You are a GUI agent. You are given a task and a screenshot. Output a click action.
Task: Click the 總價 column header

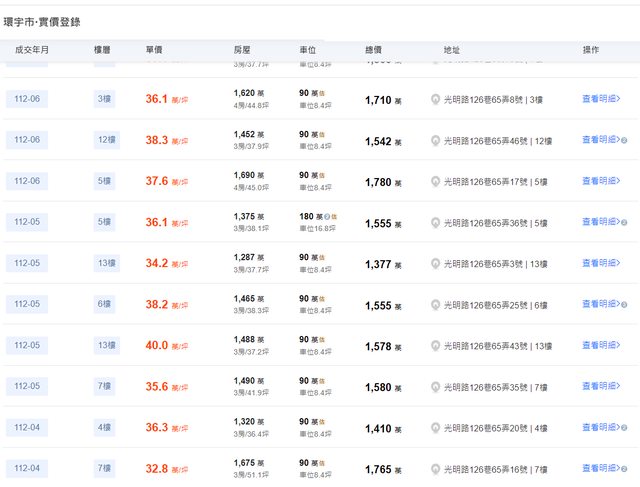[374, 49]
